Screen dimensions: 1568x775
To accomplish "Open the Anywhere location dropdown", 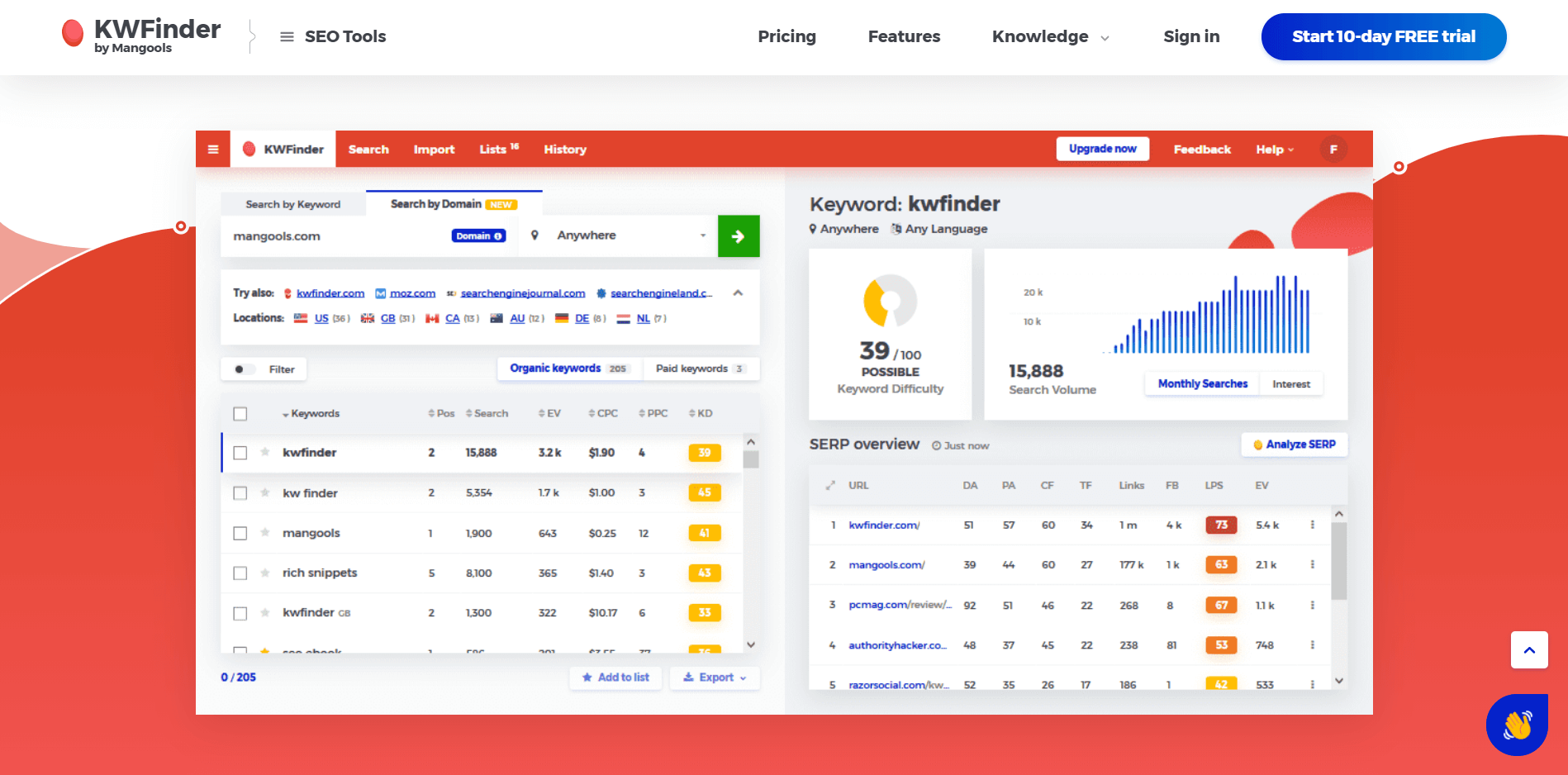I will pyautogui.click(x=632, y=235).
